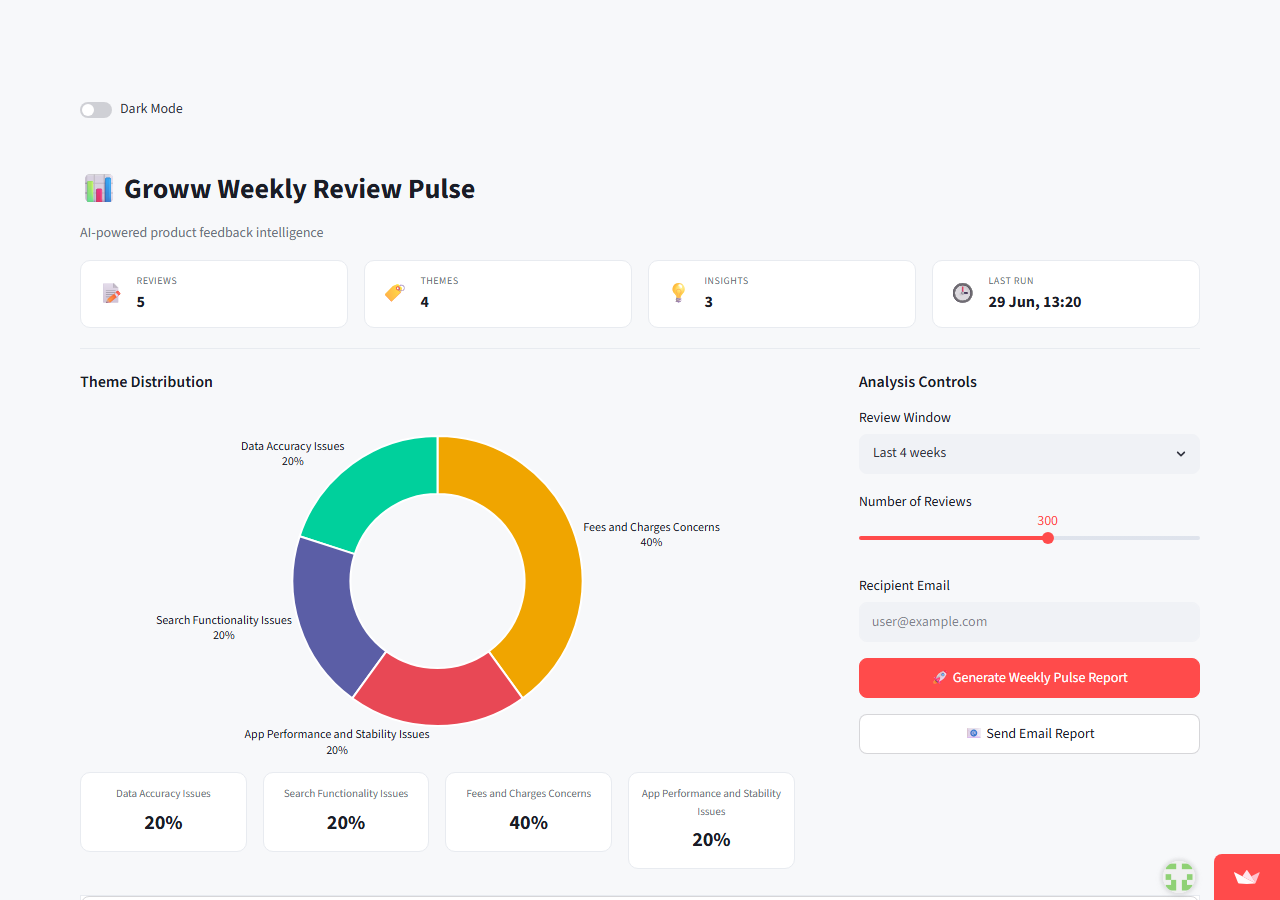Click the Data Accuracy Issues chart label
1280x900 pixels.
pos(292,454)
